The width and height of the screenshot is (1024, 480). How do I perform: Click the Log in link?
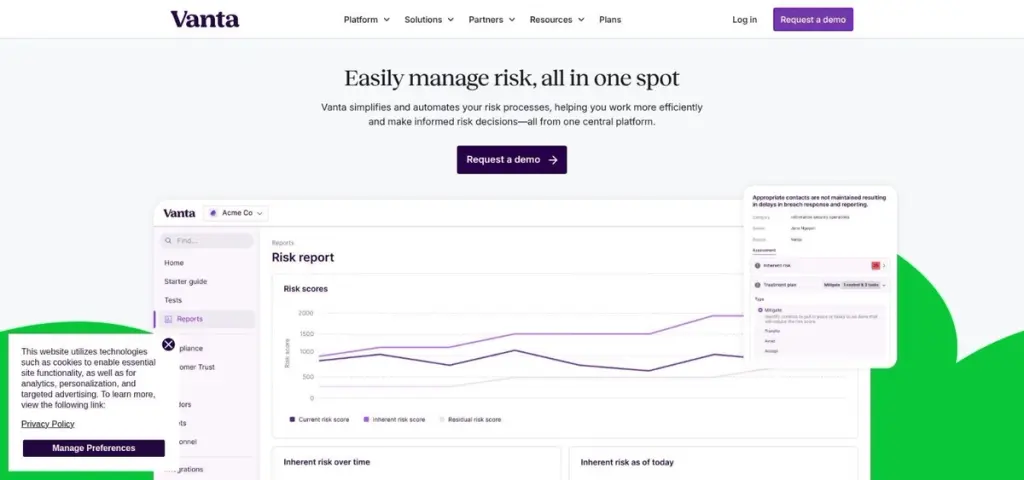[744, 20]
